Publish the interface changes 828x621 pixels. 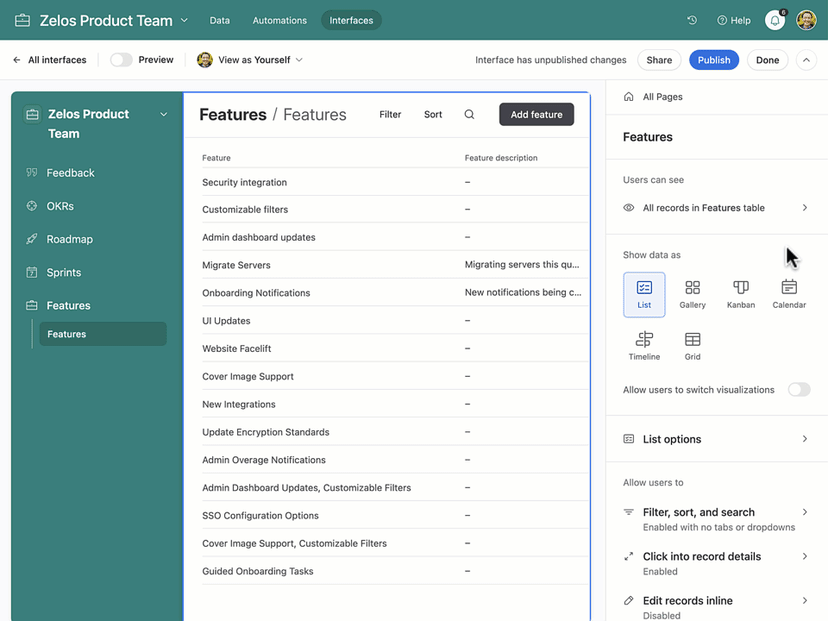(x=714, y=59)
